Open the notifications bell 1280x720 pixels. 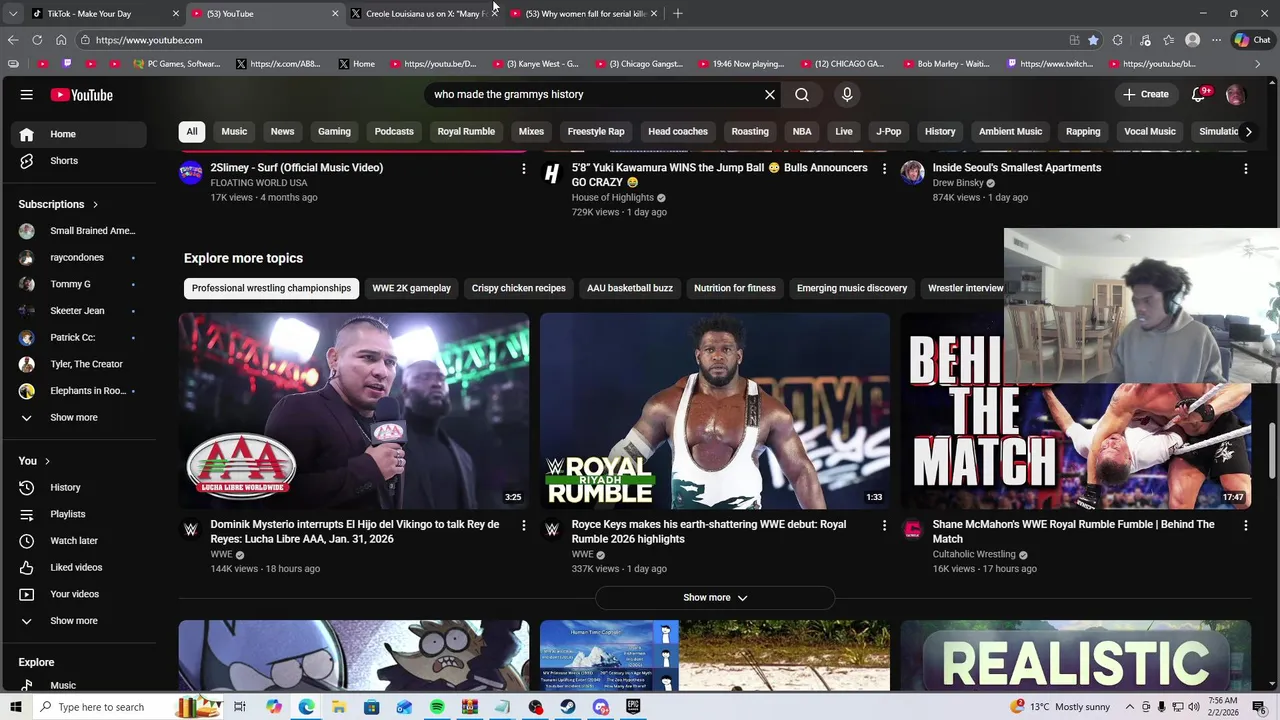point(1199,94)
